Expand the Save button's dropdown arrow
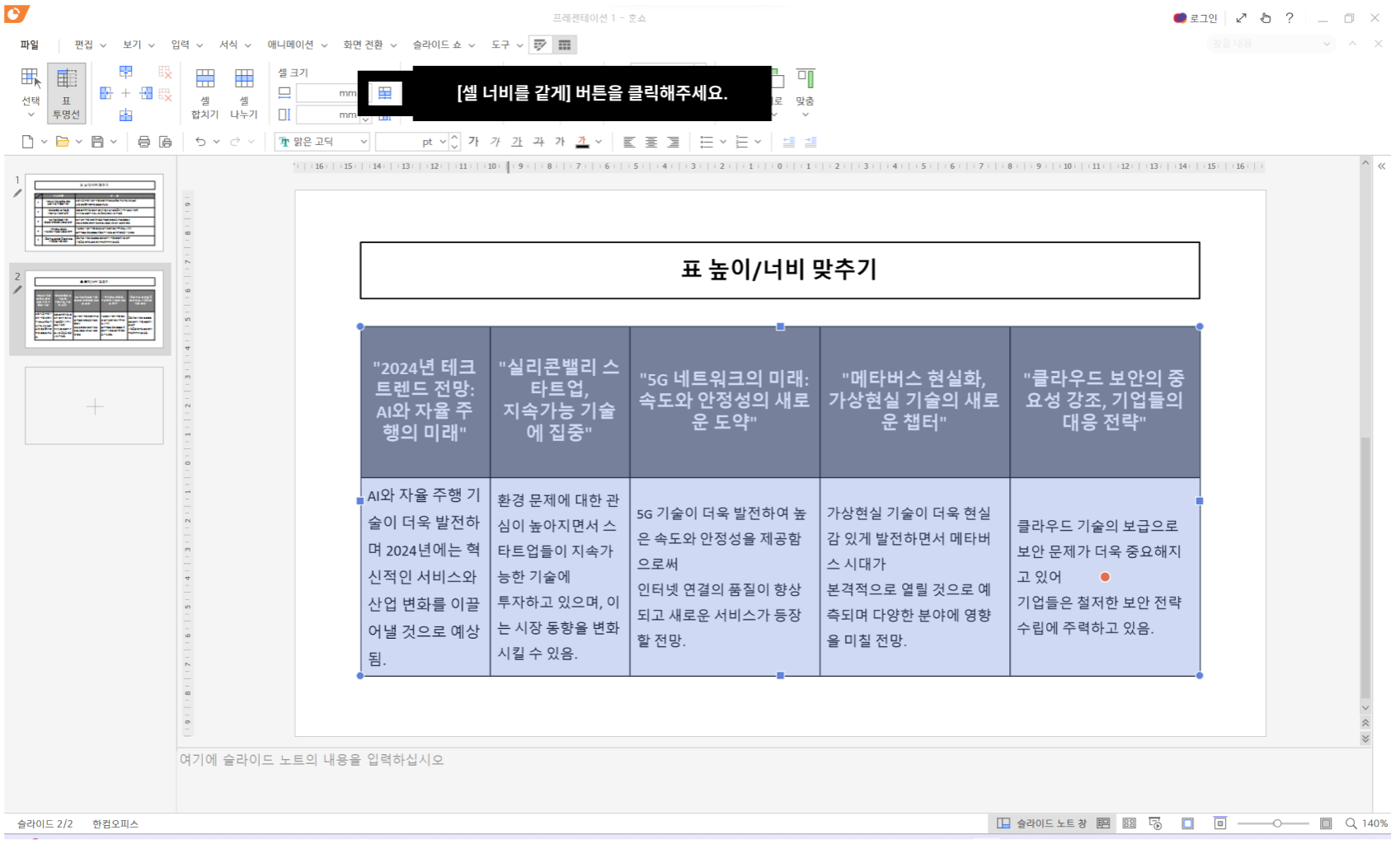Image resolution: width=1400 pixels, height=844 pixels. 112,141
